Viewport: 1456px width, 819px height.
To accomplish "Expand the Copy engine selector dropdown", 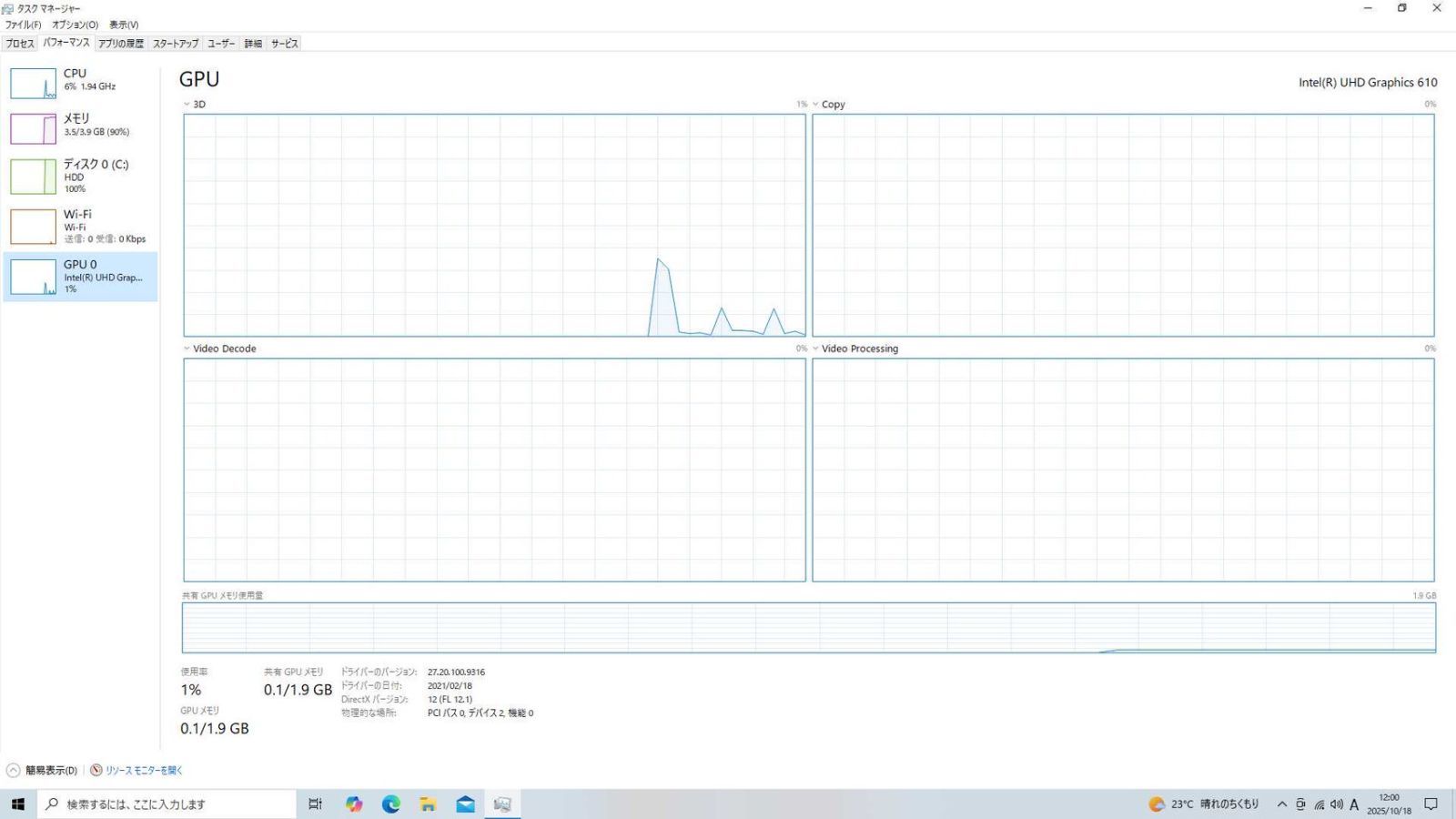I will [x=828, y=105].
